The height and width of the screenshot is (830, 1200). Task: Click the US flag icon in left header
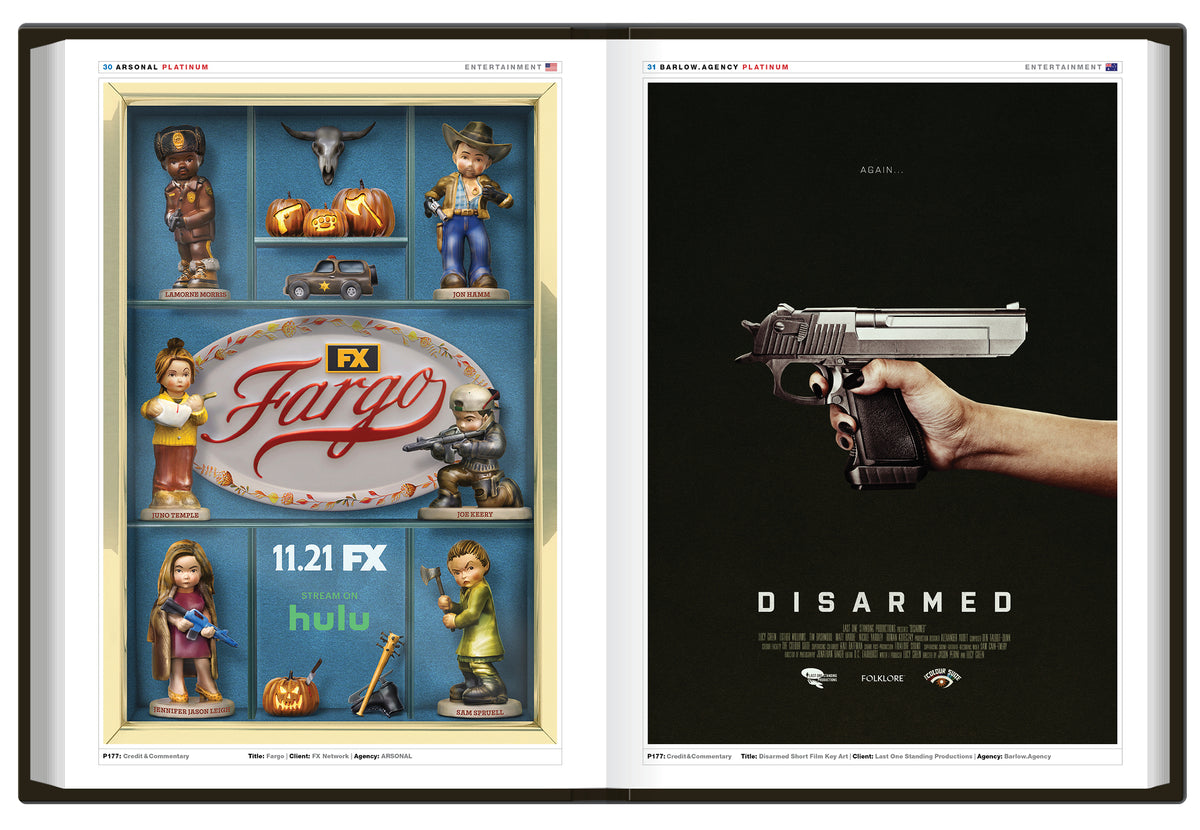point(551,68)
